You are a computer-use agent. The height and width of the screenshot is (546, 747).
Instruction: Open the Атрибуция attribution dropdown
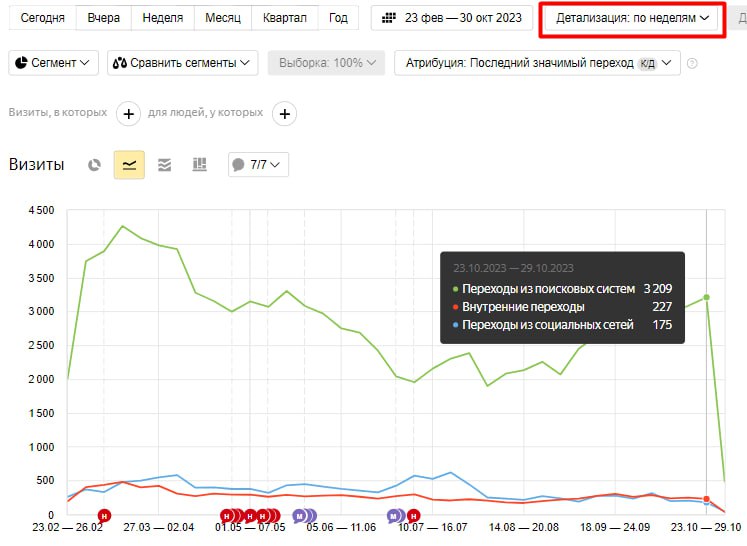(537, 63)
